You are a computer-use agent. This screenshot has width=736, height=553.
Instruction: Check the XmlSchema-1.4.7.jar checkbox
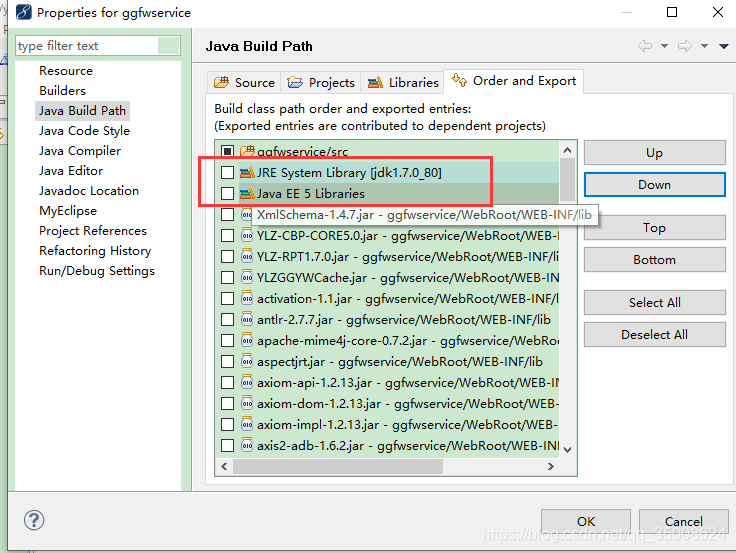(227, 215)
